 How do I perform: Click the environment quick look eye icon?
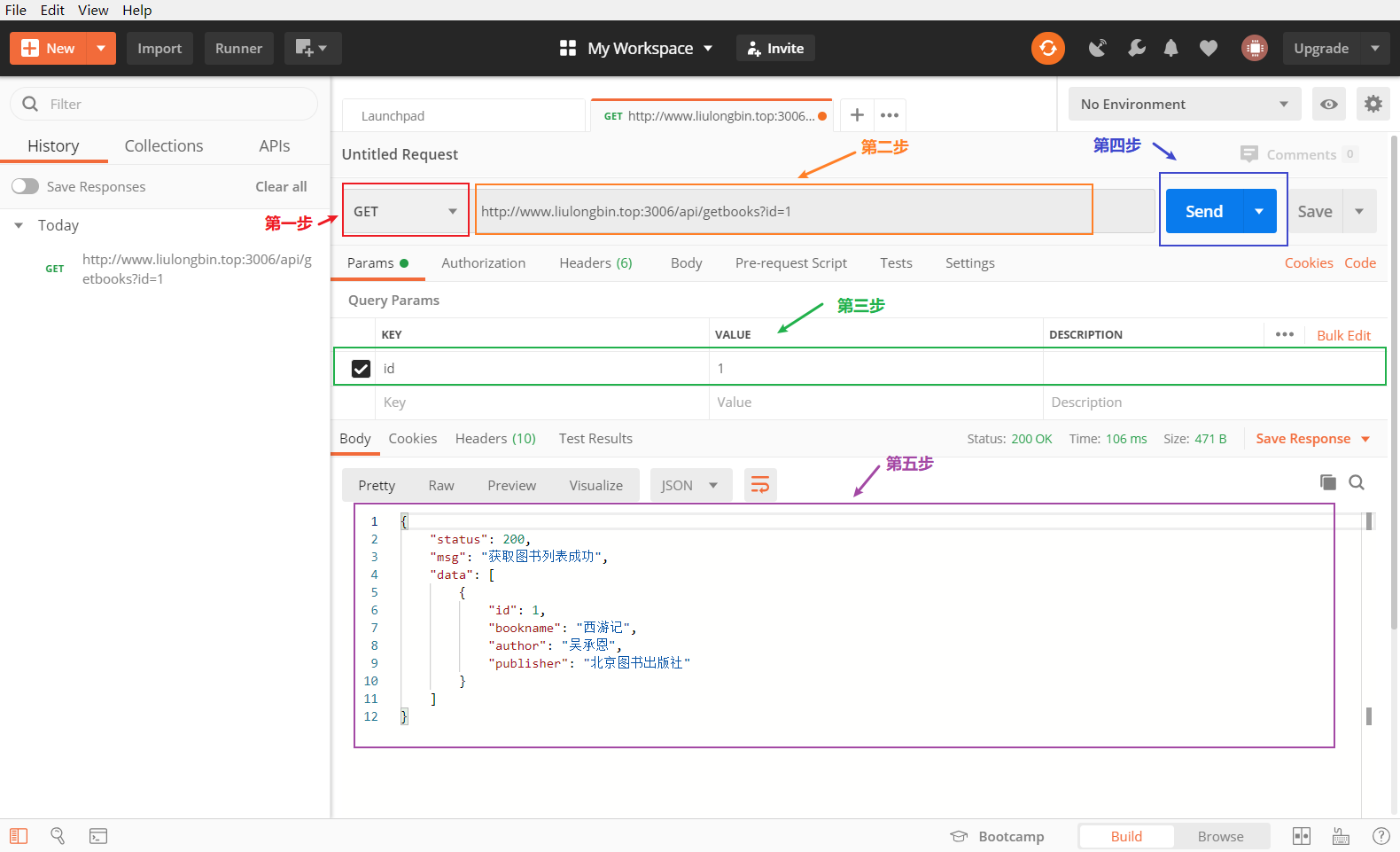pos(1328,105)
